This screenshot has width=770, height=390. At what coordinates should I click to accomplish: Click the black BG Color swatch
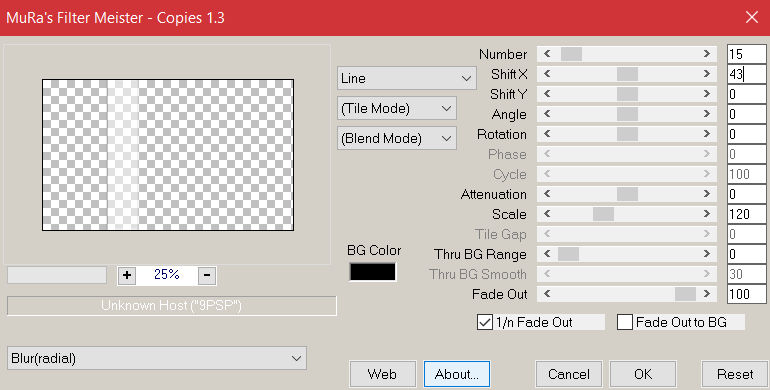click(373, 272)
